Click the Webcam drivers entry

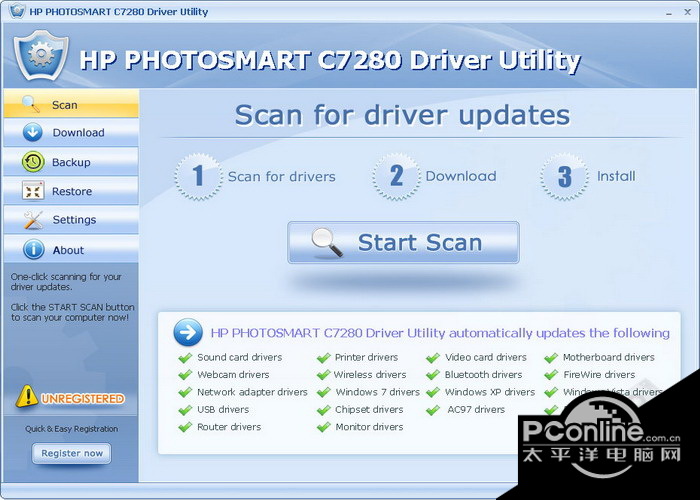(x=233, y=375)
